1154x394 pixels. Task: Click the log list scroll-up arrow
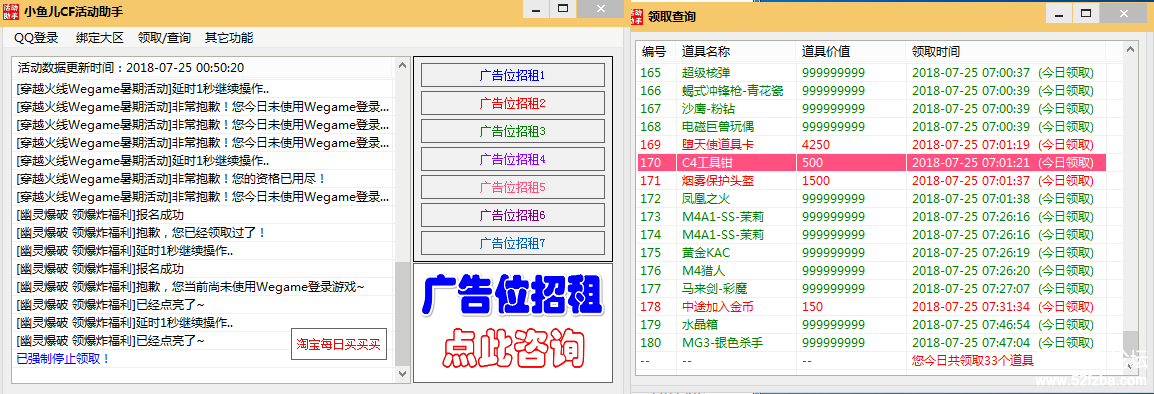point(403,66)
